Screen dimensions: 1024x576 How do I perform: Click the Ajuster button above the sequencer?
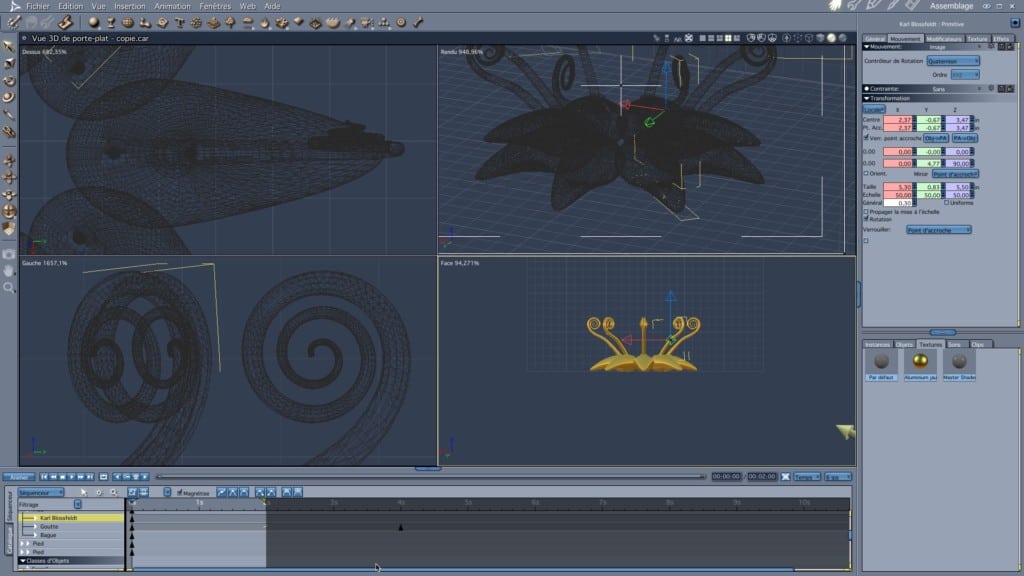tap(19, 477)
